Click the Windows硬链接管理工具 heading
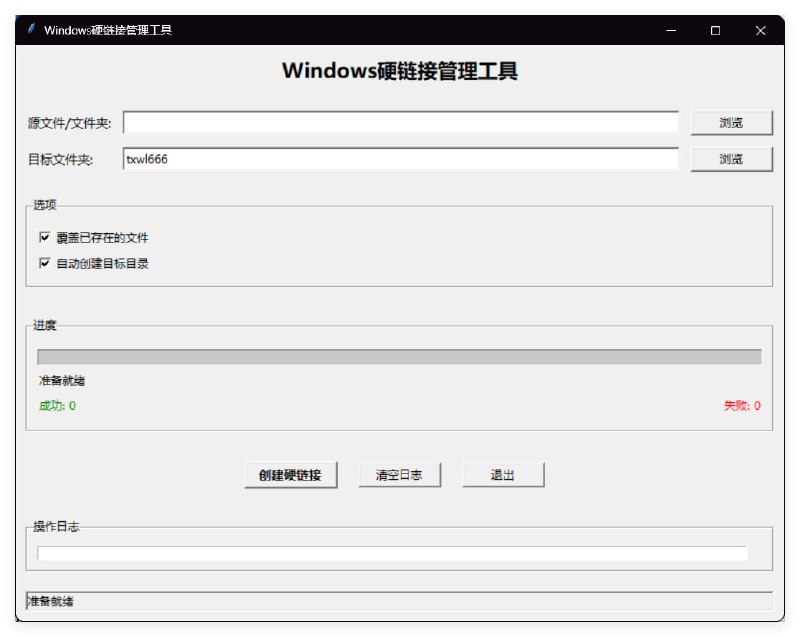This screenshot has width=800, height=637. (400, 71)
